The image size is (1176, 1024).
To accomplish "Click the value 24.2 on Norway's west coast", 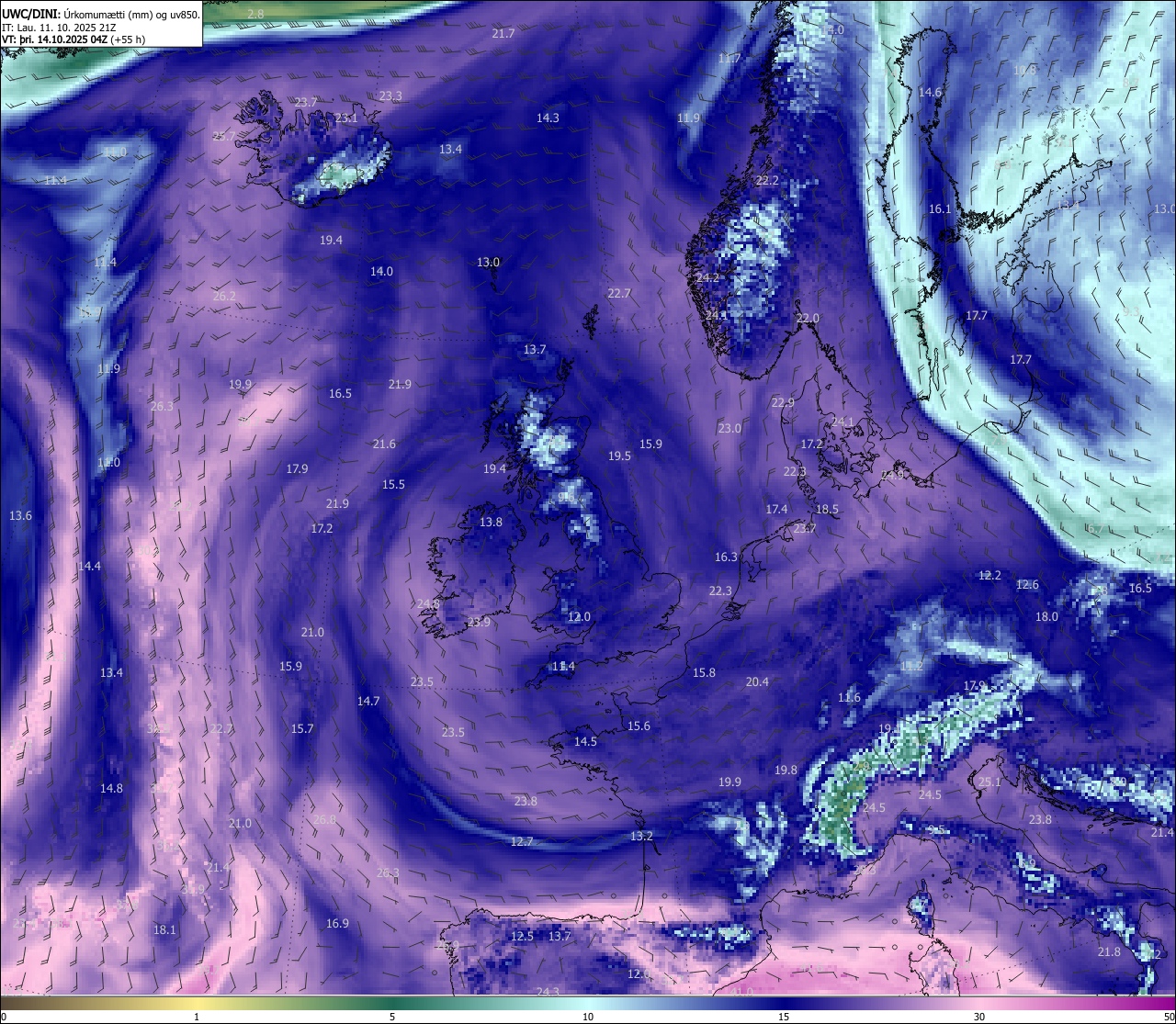I will pos(707,277).
